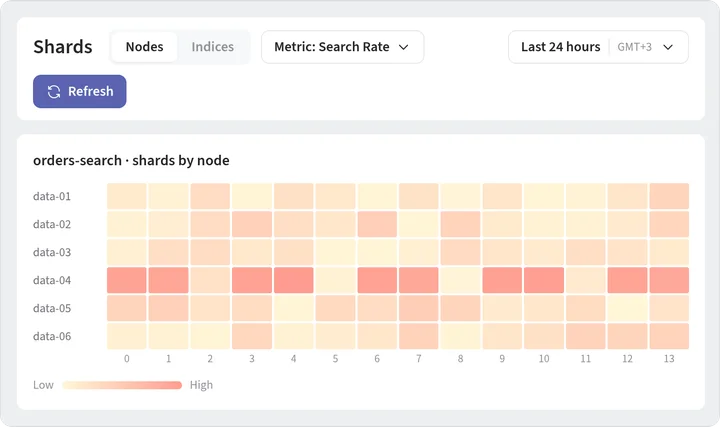Image resolution: width=720 pixels, height=427 pixels.
Task: Click the data-01 row label
Action: [52, 197]
